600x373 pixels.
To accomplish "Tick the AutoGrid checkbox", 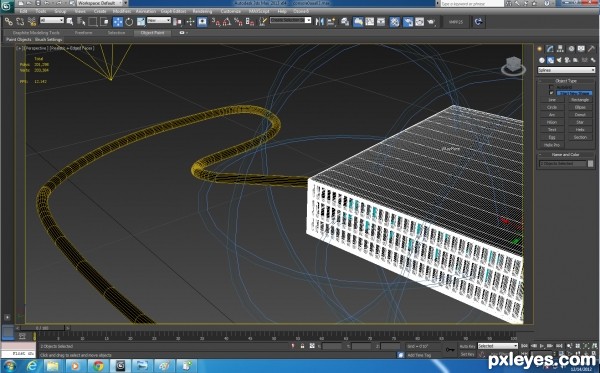I will (551, 88).
